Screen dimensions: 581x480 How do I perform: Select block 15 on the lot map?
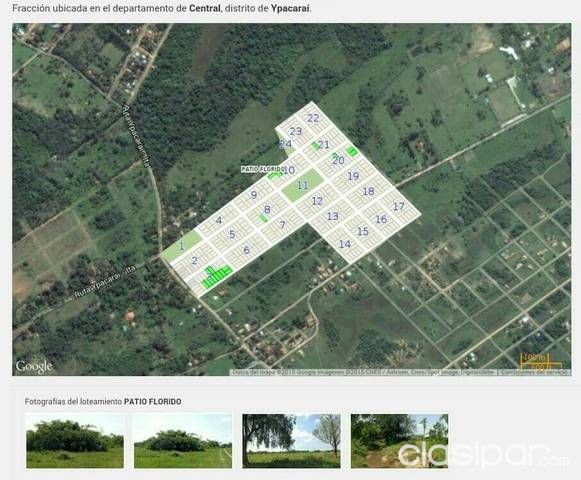(x=363, y=231)
